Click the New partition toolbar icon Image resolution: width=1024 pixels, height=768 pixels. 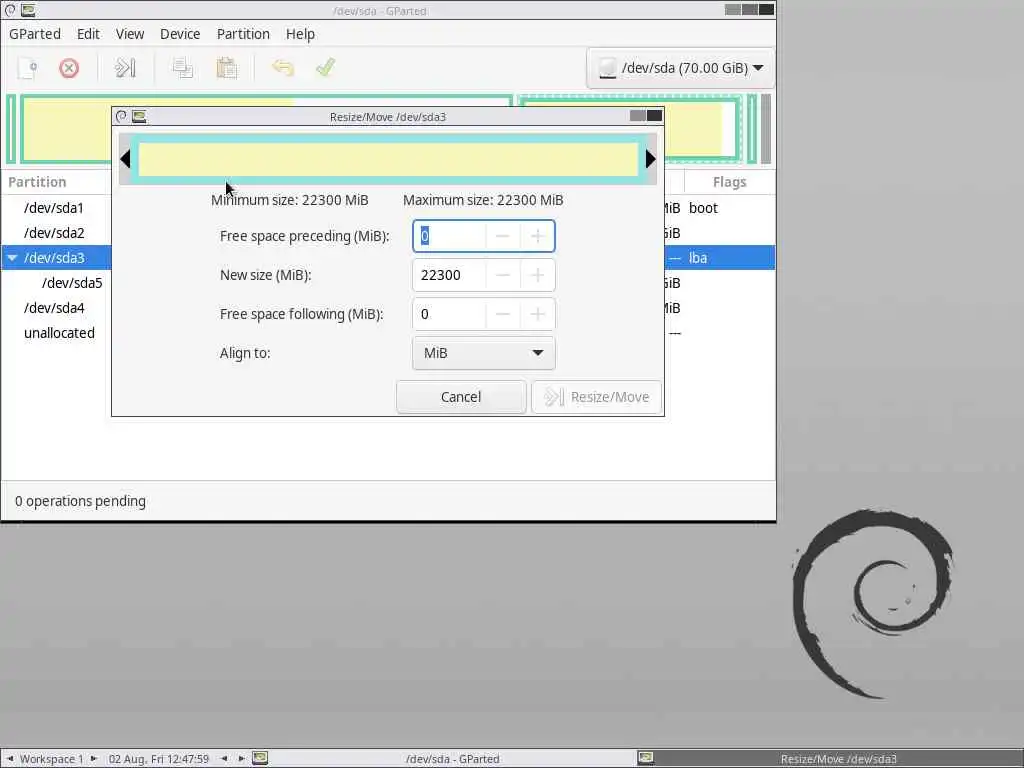pyautogui.click(x=27, y=68)
